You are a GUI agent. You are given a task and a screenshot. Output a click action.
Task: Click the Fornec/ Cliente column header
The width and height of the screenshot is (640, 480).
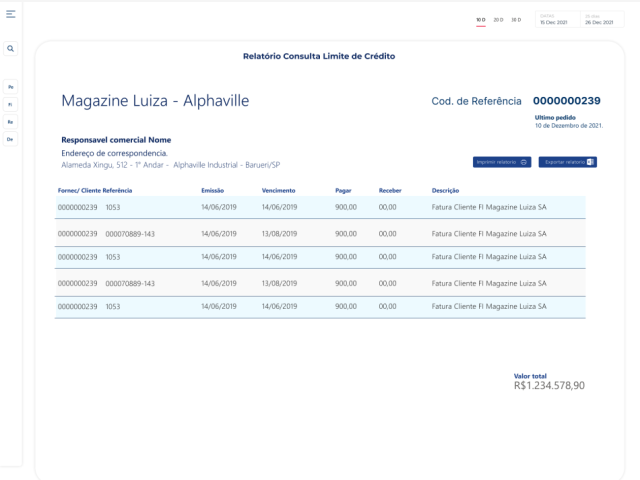[x=79, y=191]
